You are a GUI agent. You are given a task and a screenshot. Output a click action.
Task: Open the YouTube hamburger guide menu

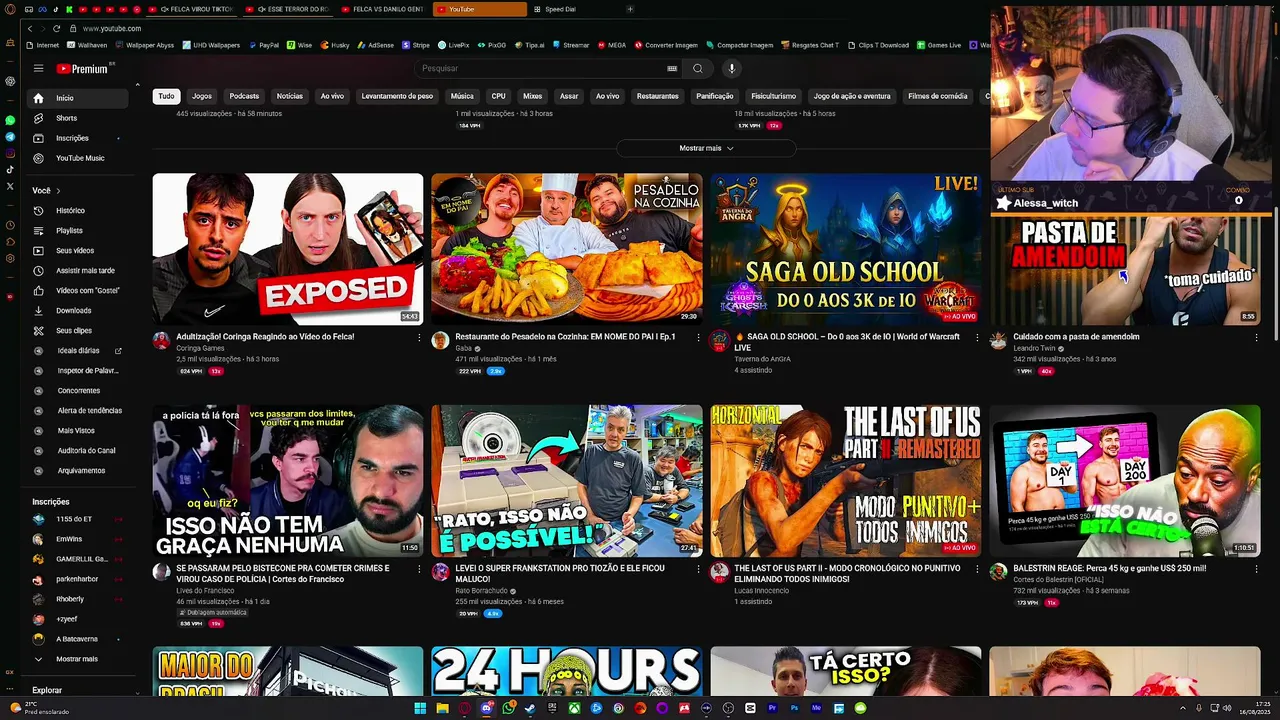[x=38, y=68]
